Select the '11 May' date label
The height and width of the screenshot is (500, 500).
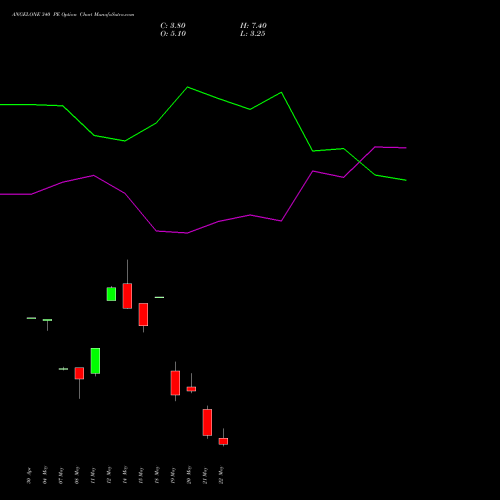click(93, 475)
